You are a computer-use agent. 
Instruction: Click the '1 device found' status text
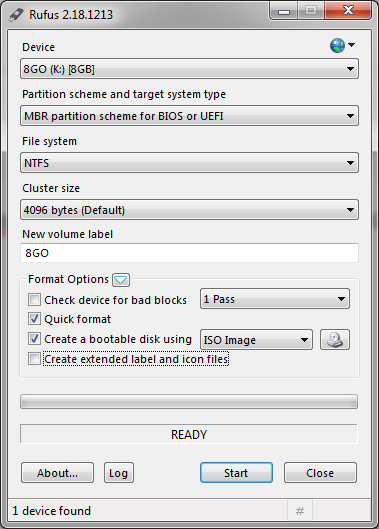tap(52, 511)
